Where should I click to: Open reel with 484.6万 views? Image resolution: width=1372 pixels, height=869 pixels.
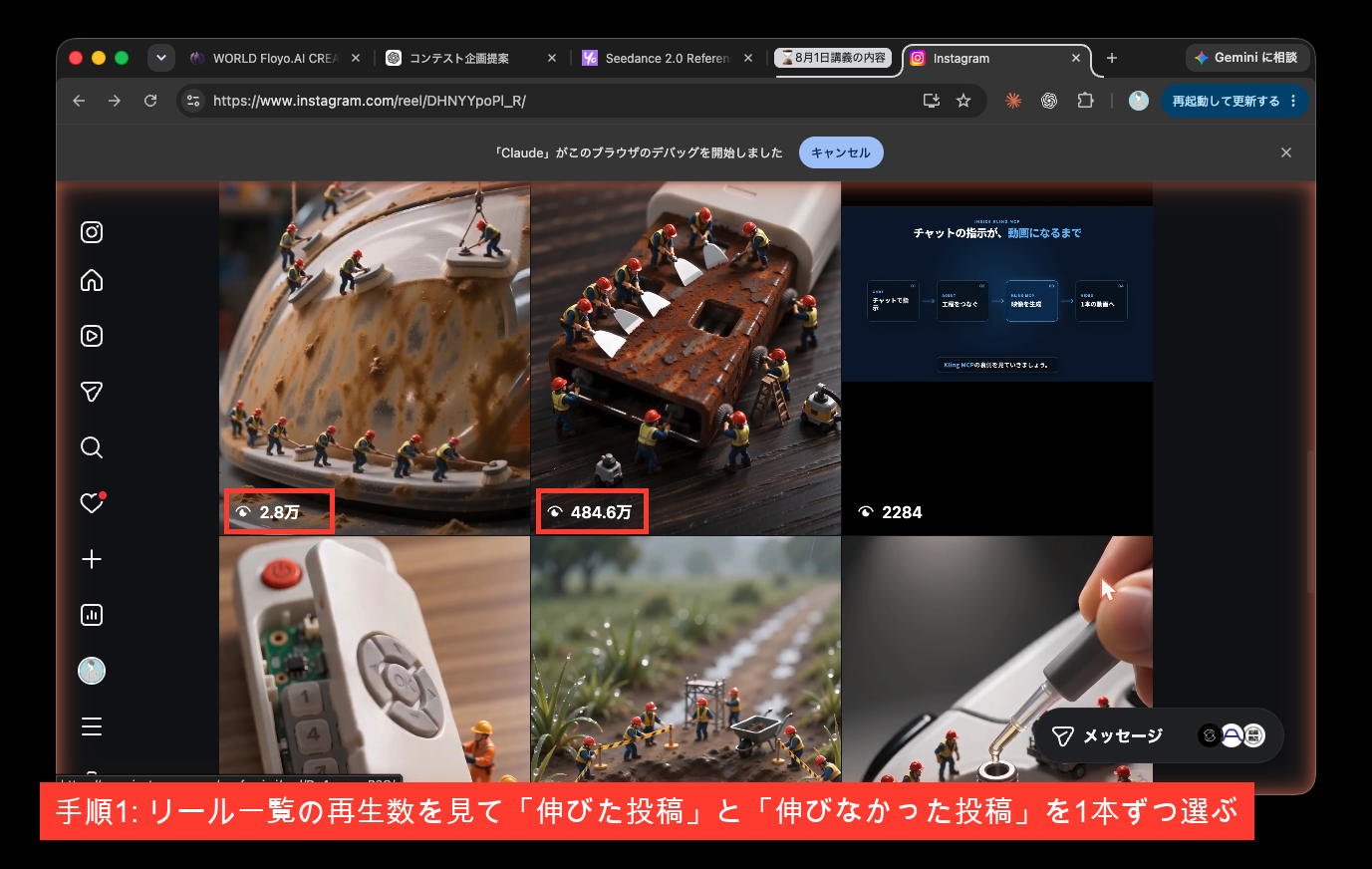pyautogui.click(x=686, y=358)
